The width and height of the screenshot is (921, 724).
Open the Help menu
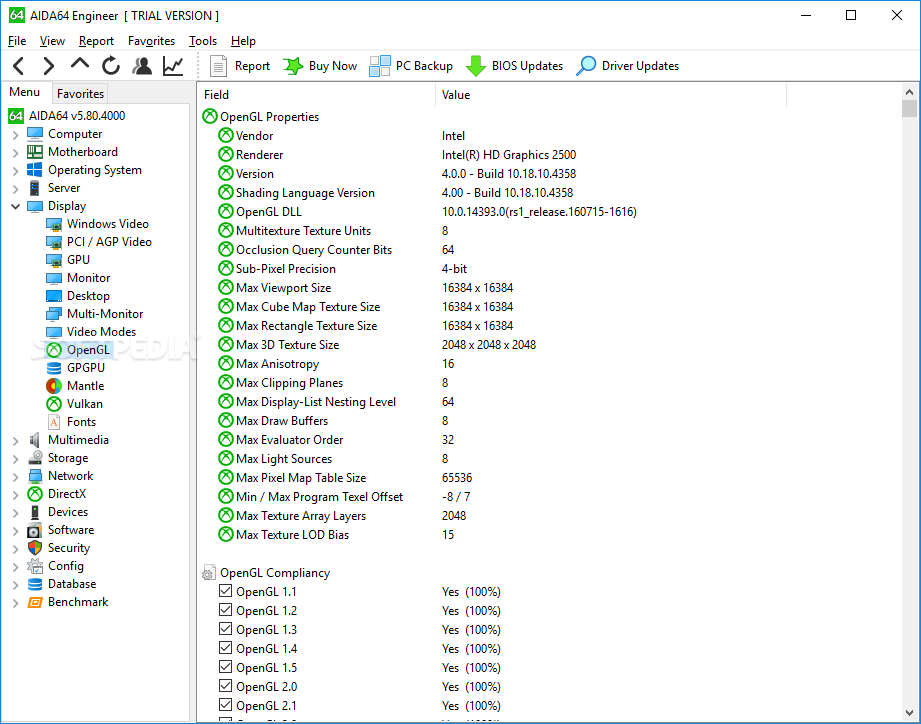243,41
